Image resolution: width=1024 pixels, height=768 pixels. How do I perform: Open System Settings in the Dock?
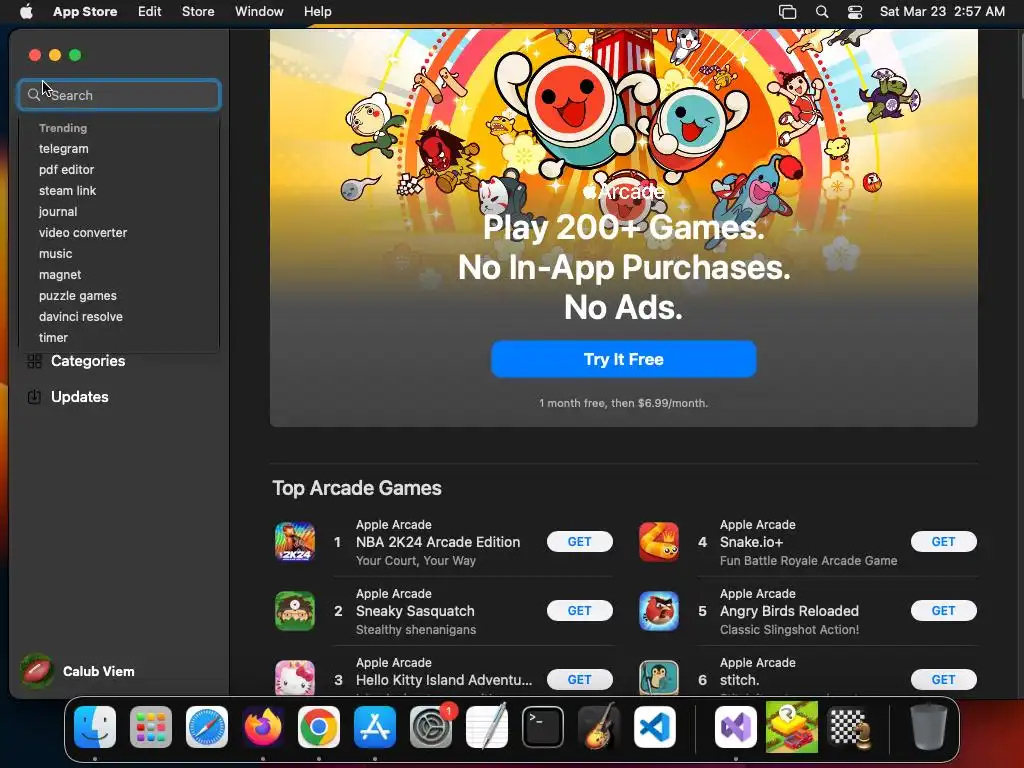(431, 727)
